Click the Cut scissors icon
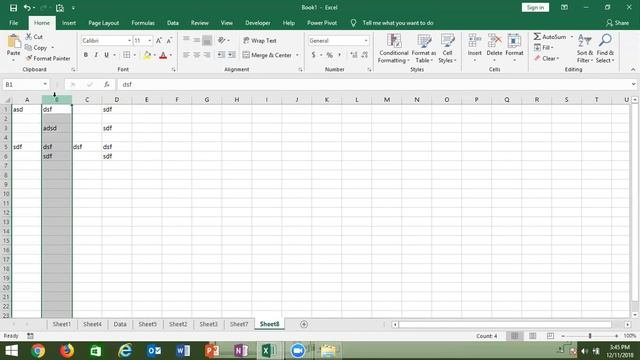This screenshot has height=360, width=640. [29, 37]
